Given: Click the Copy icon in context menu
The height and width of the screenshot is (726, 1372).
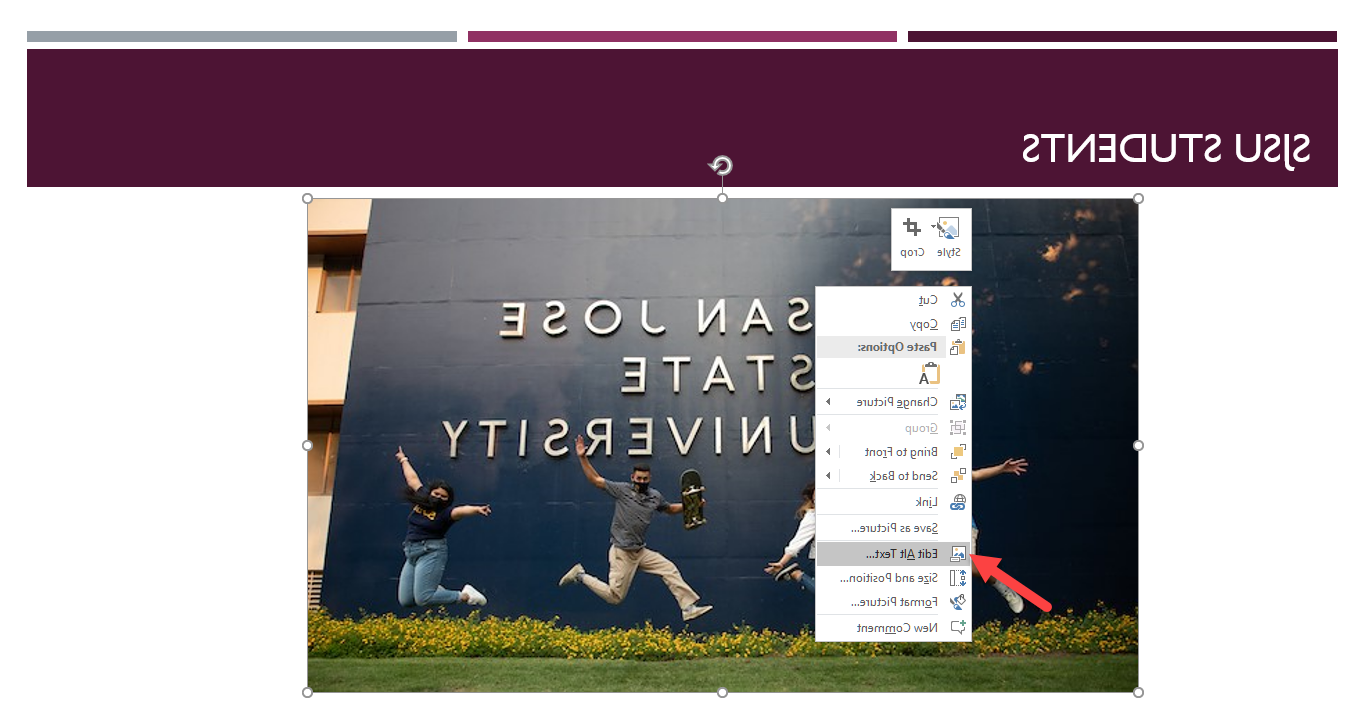Looking at the screenshot, I should click(x=958, y=324).
